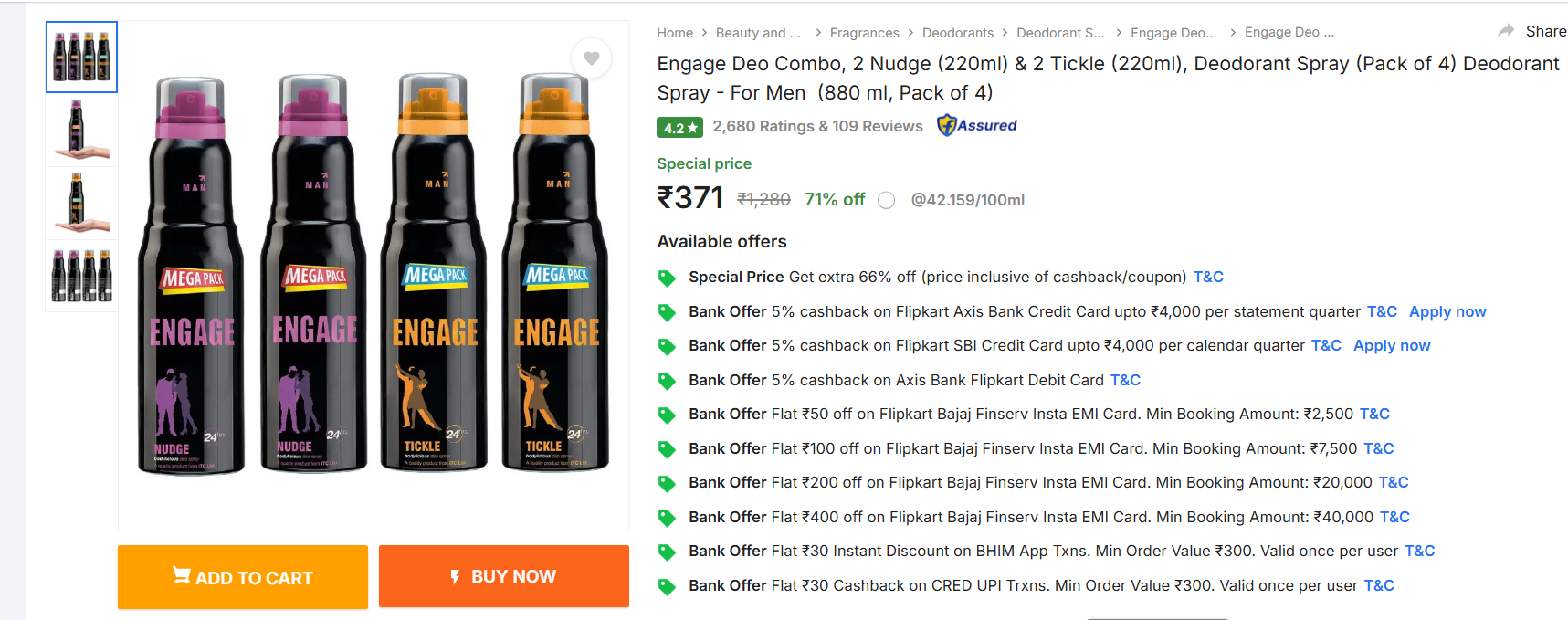The height and width of the screenshot is (620, 1568).
Task: Click Apply now for Axis Bank Credit Card
Action: click(x=1447, y=312)
